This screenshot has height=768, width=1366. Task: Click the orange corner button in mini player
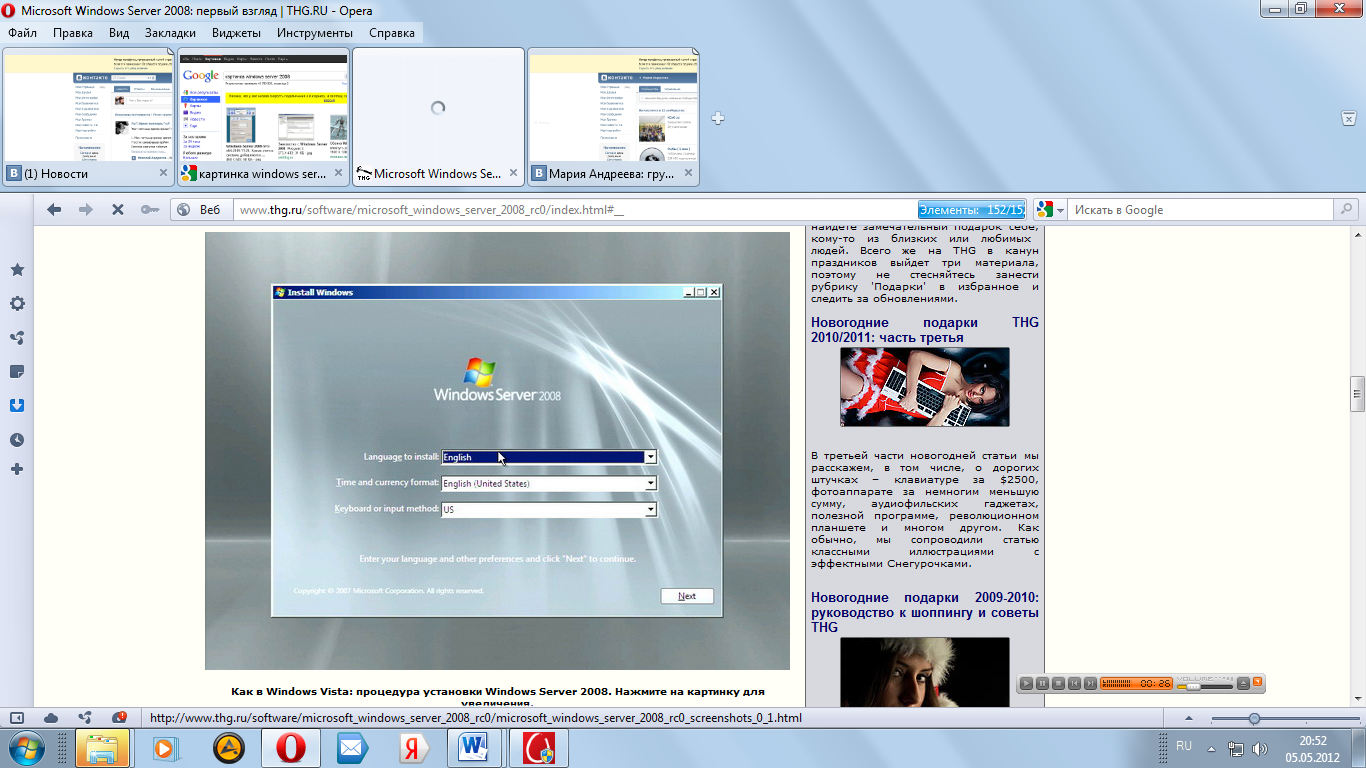pyautogui.click(x=1258, y=682)
